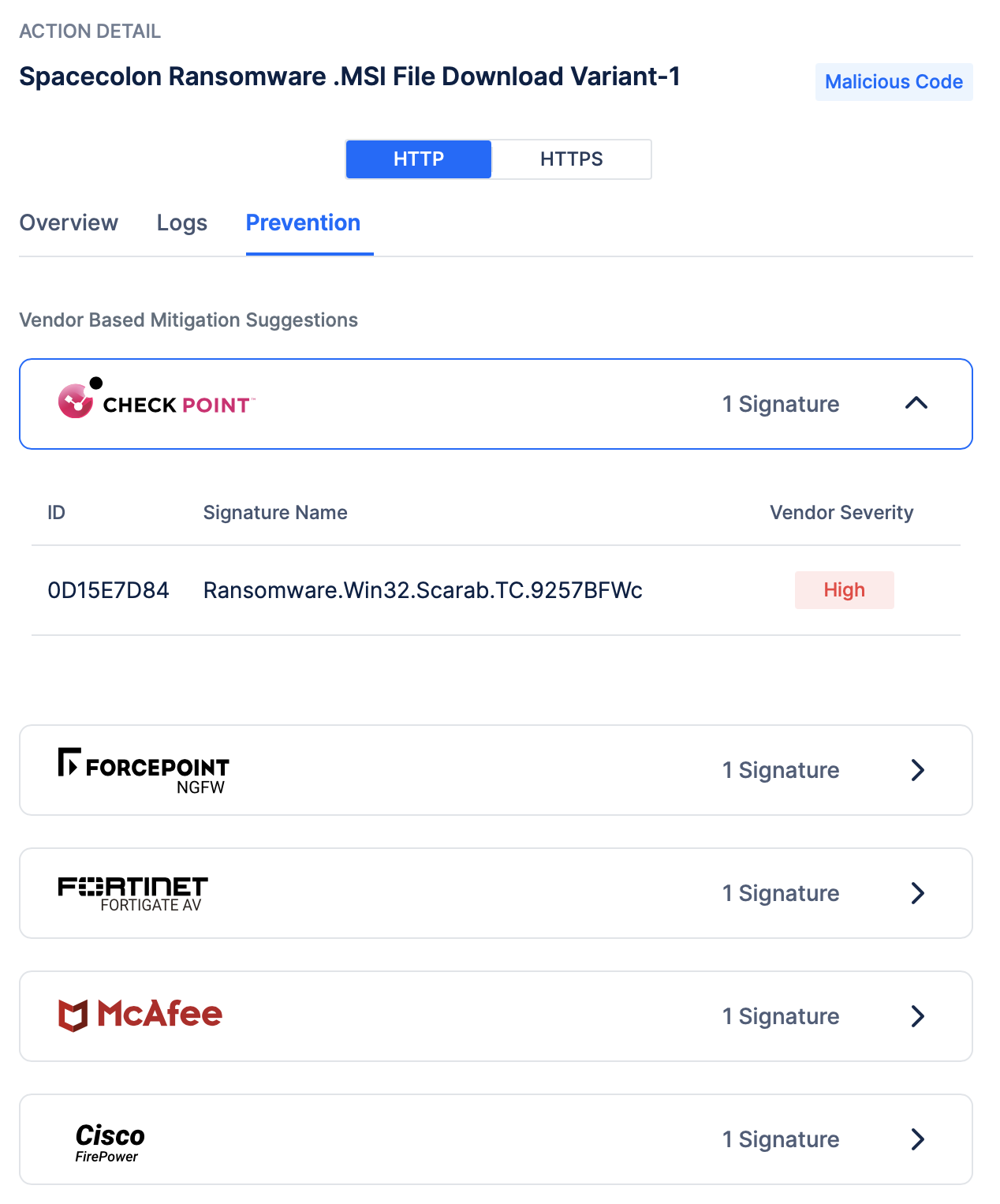Viewport: 1000px width, 1204px height.
Task: Click the Forcepoint NGFW logo
Action: pos(144,770)
